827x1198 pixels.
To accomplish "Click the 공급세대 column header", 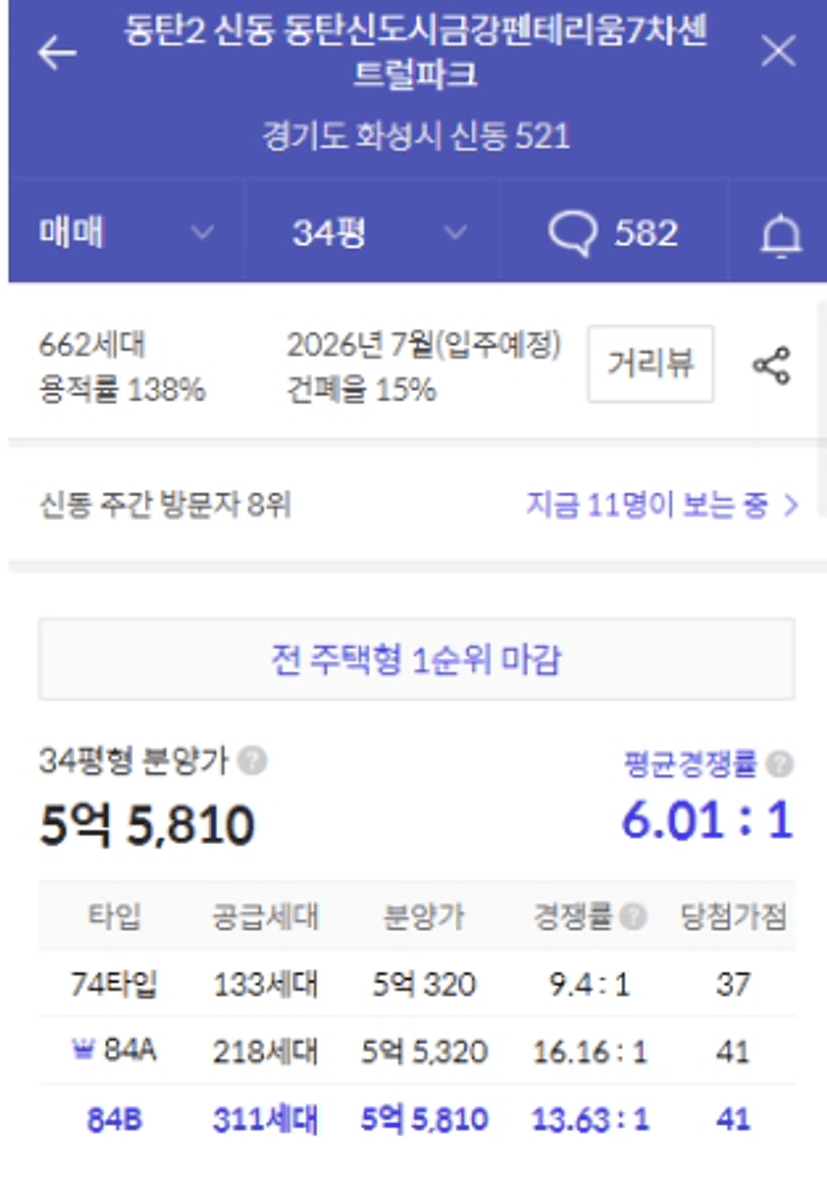I will [265, 916].
